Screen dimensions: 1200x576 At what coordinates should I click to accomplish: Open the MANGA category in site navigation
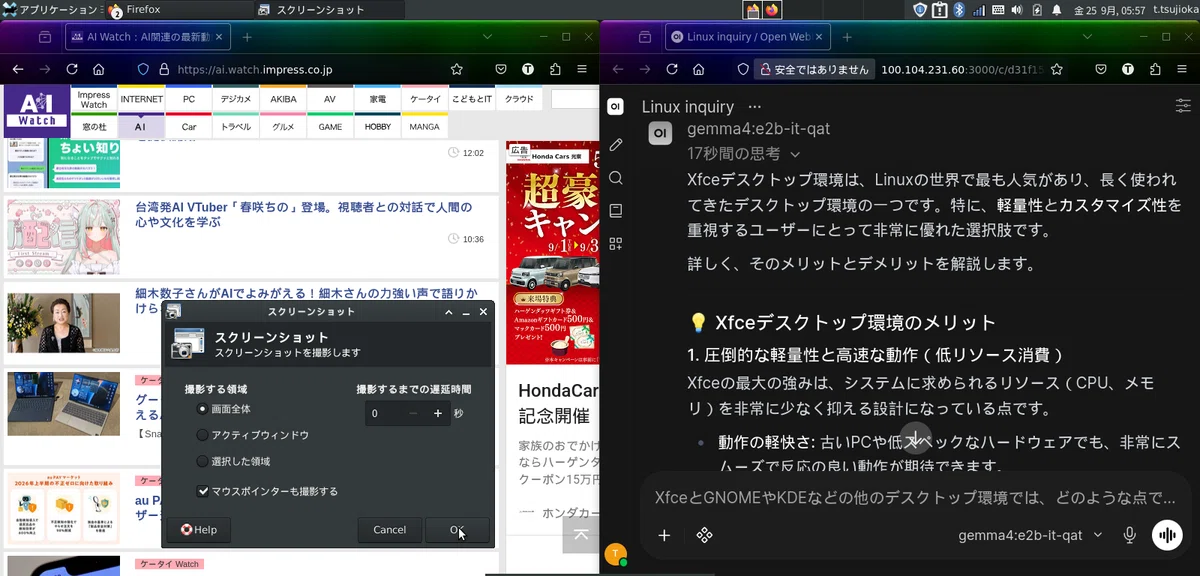coord(424,127)
